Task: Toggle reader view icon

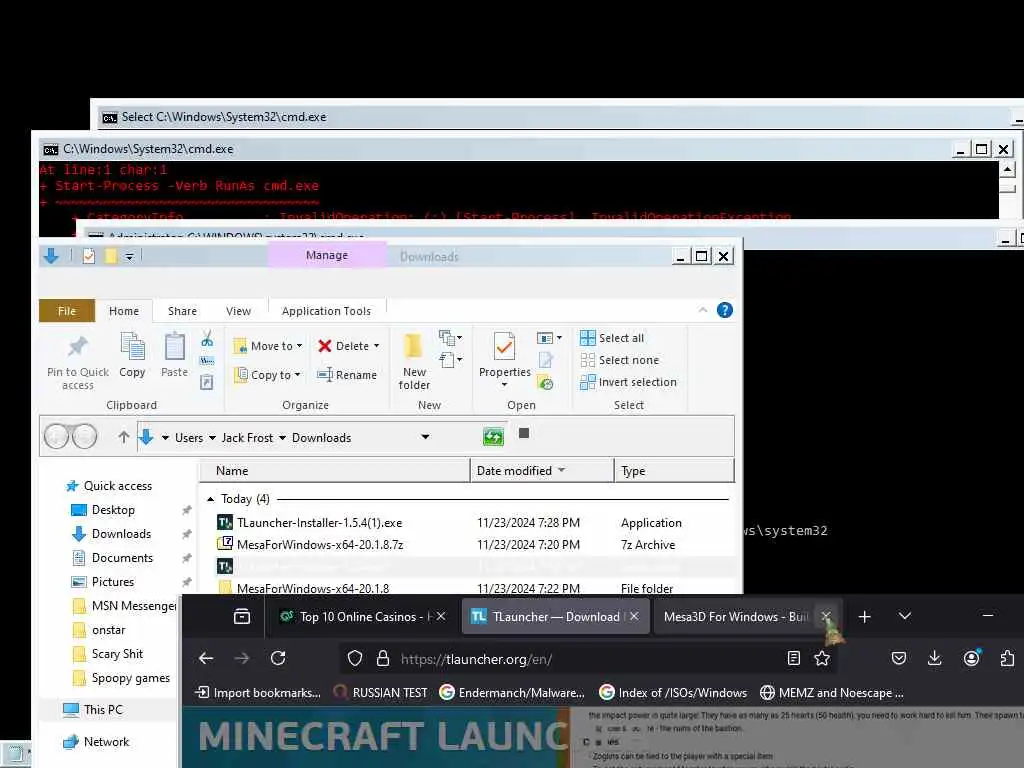Action: pyautogui.click(x=793, y=658)
